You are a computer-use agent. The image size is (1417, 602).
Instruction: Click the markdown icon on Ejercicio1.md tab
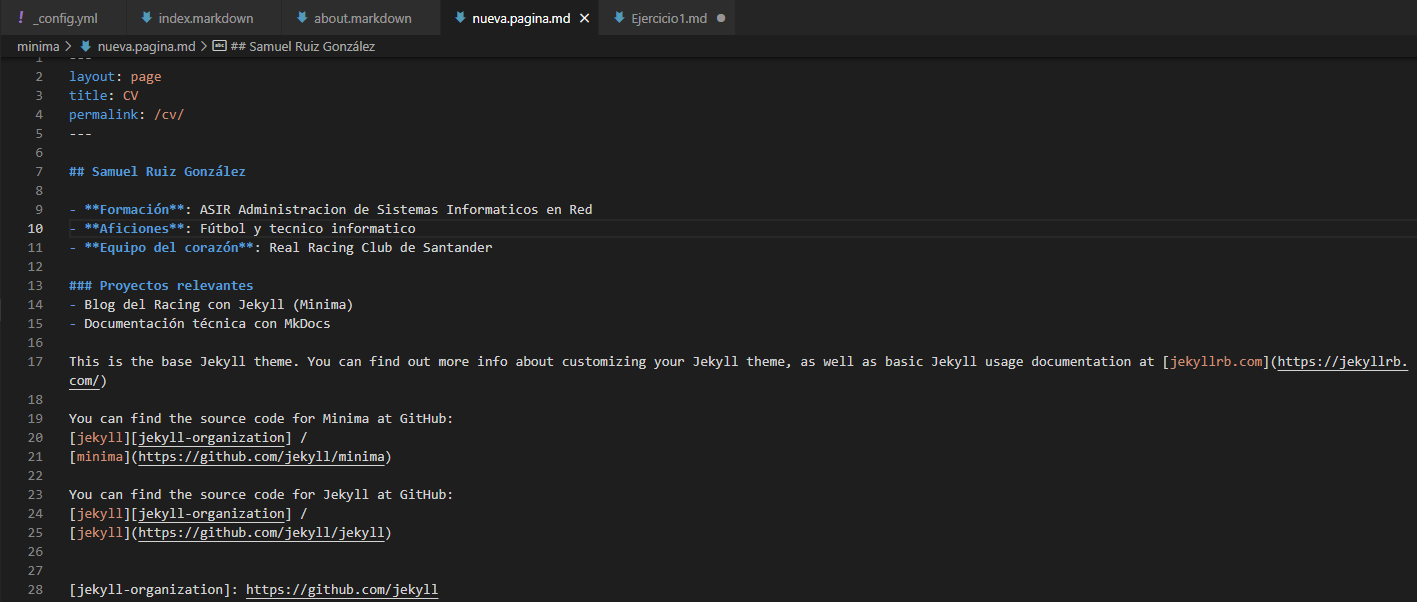[619, 18]
